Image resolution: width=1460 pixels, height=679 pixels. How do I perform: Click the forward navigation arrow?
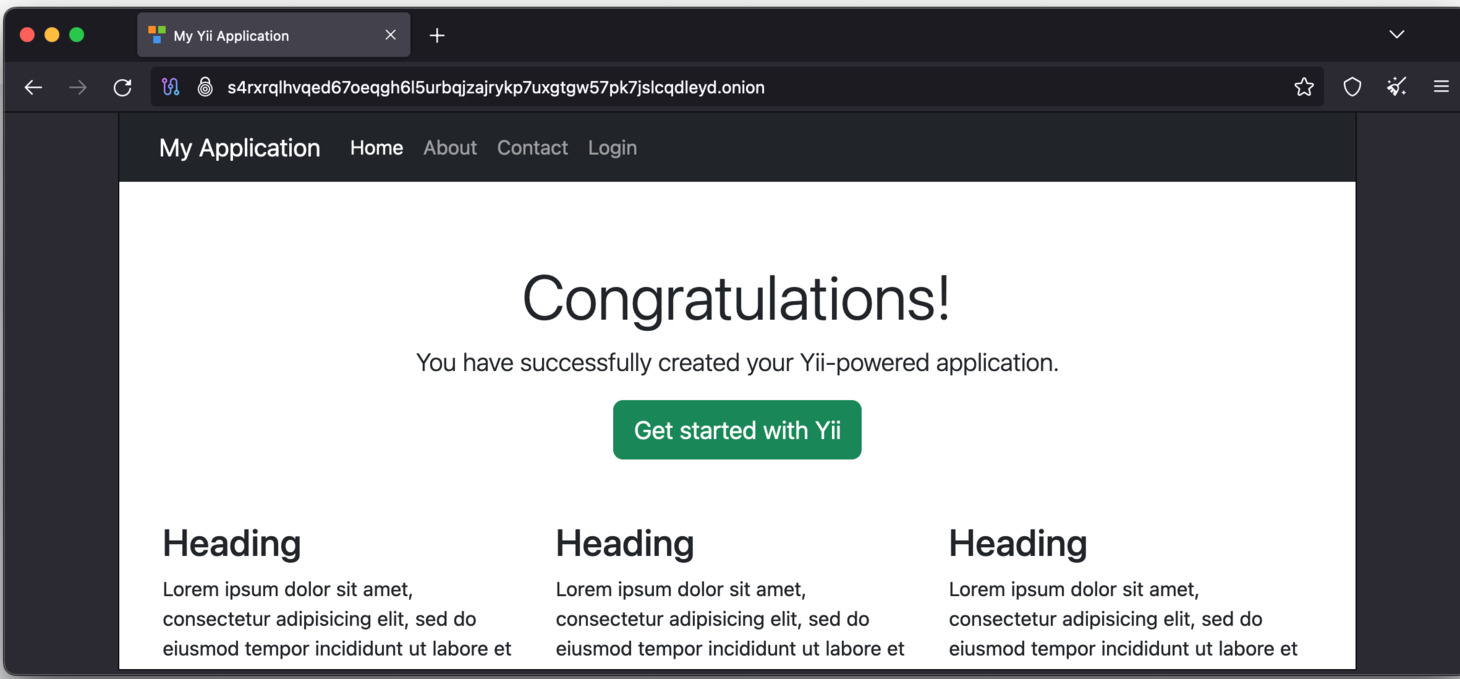click(x=78, y=87)
